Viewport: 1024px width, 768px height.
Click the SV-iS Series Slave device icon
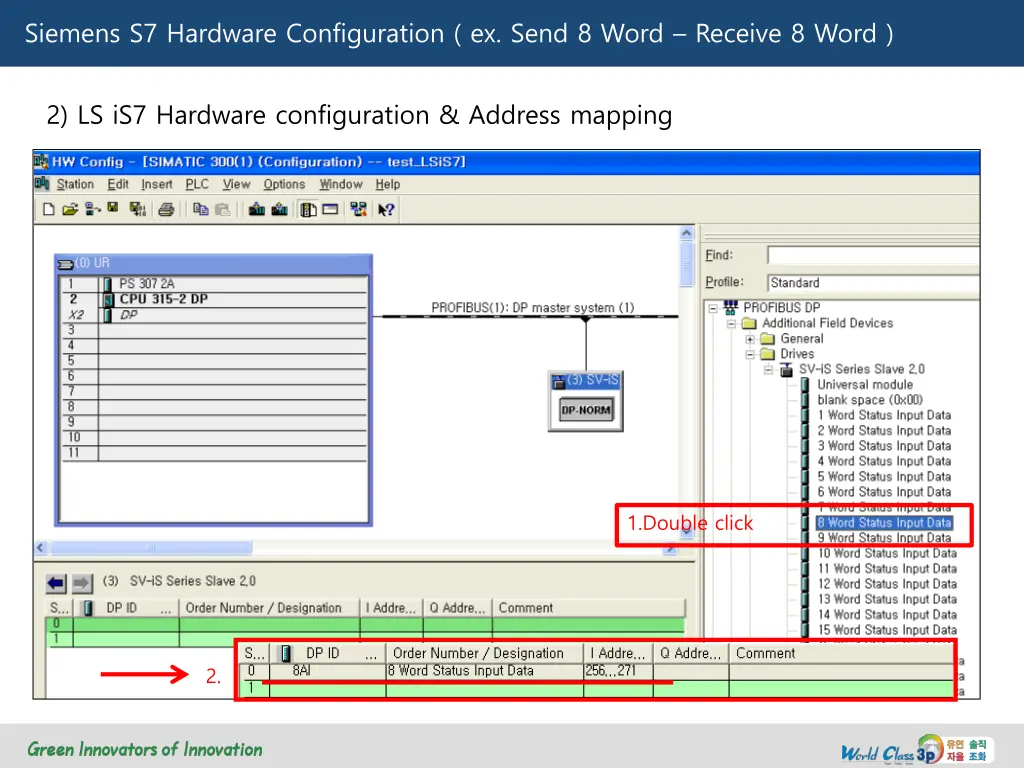[787, 370]
